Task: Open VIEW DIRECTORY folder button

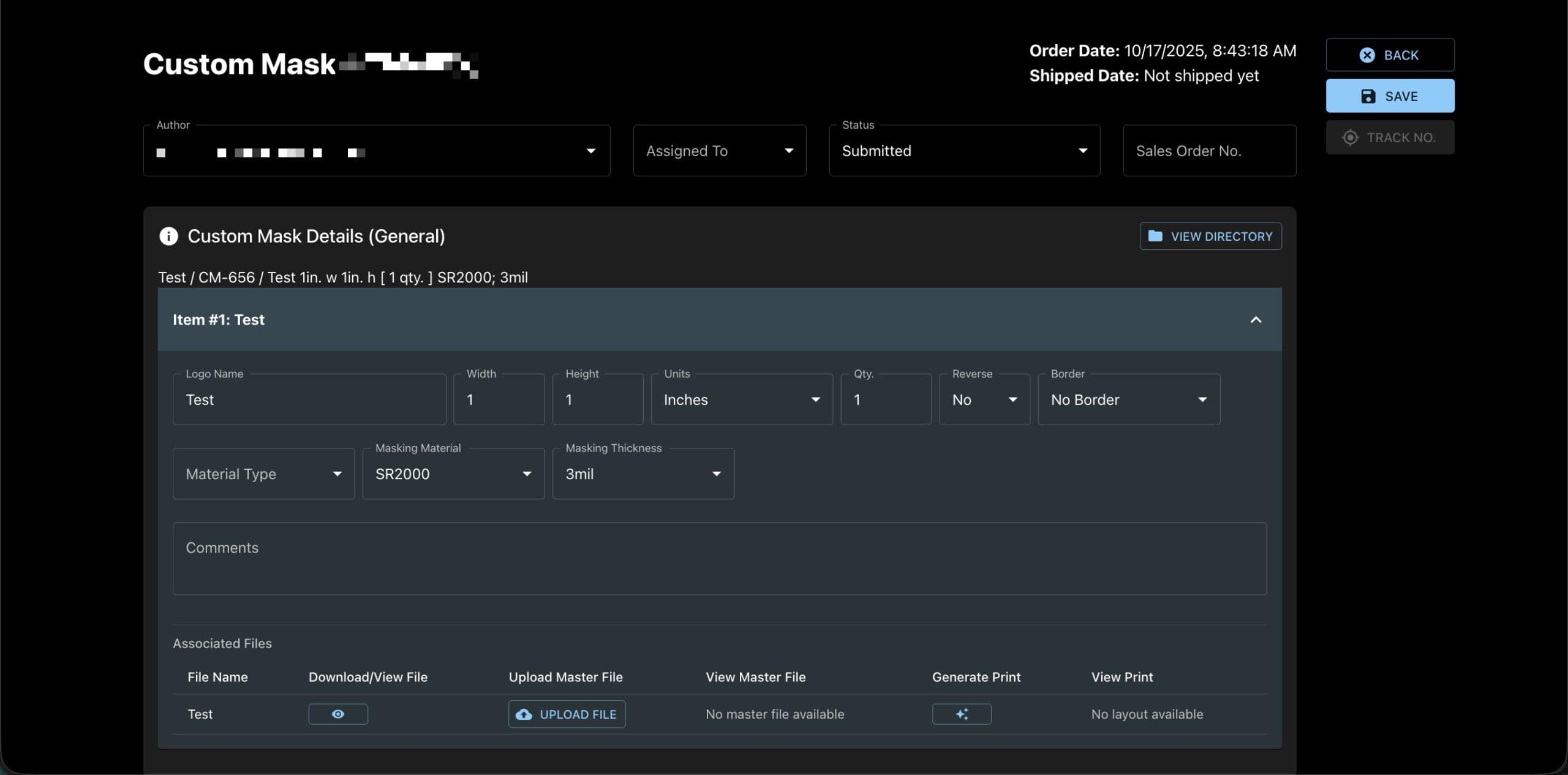Action: coord(1210,236)
